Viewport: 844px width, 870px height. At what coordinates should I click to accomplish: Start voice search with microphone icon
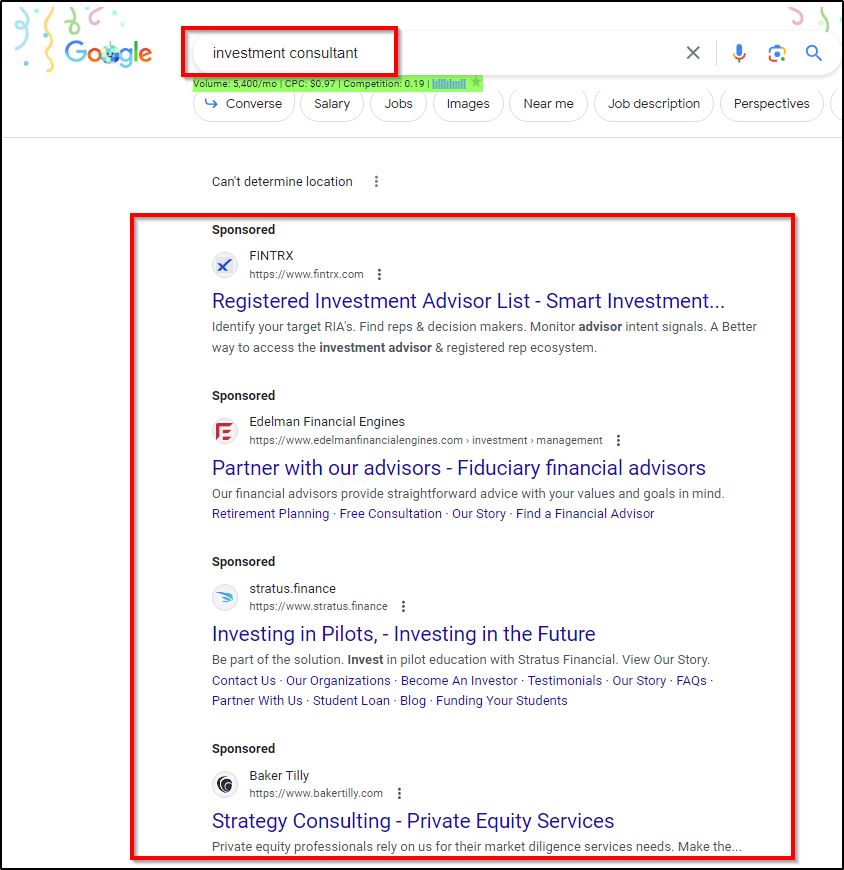point(739,53)
